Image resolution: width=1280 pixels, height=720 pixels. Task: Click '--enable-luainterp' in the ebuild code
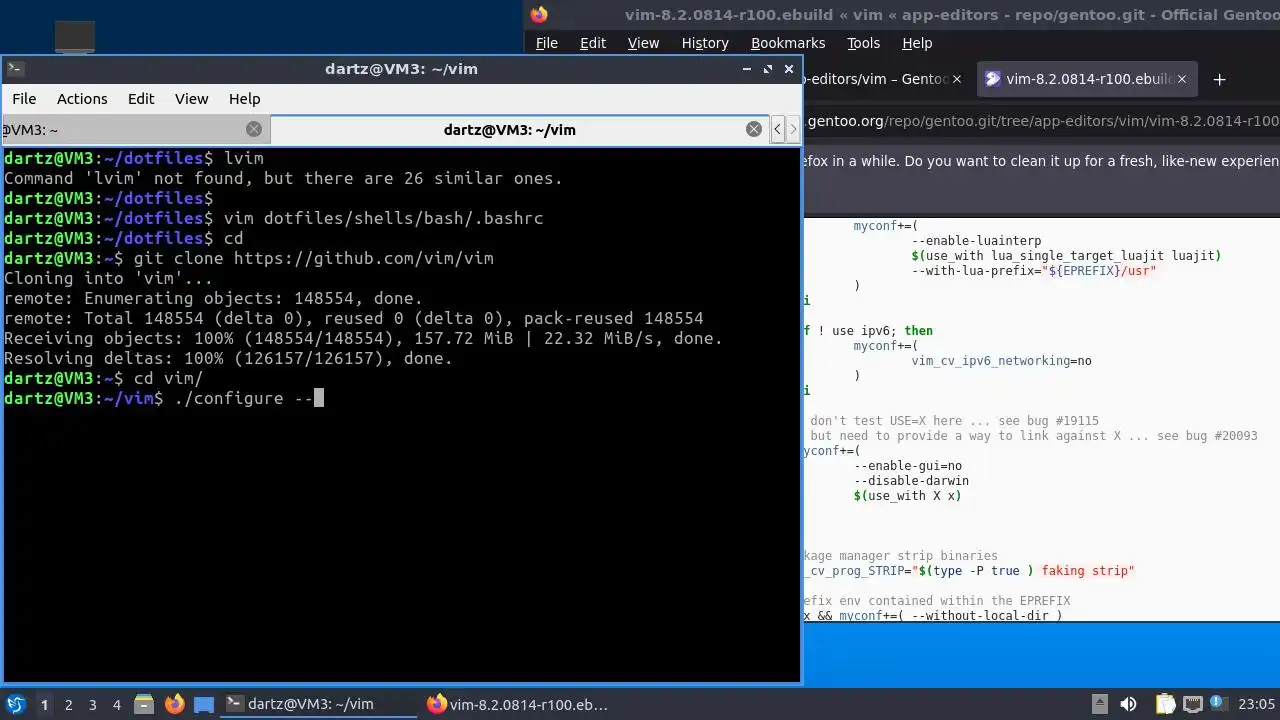tap(976, 241)
